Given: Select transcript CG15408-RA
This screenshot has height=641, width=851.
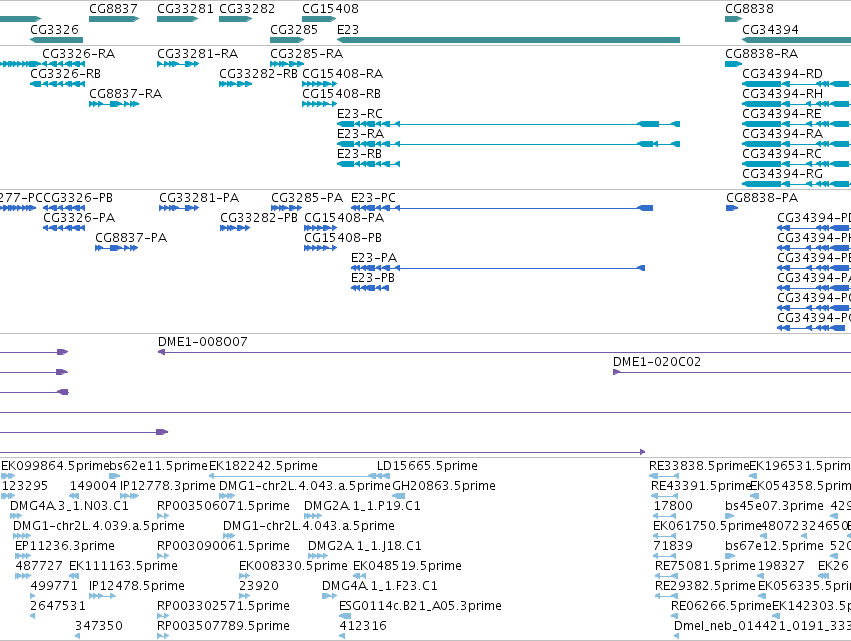Looking at the screenshot, I should point(320,84).
